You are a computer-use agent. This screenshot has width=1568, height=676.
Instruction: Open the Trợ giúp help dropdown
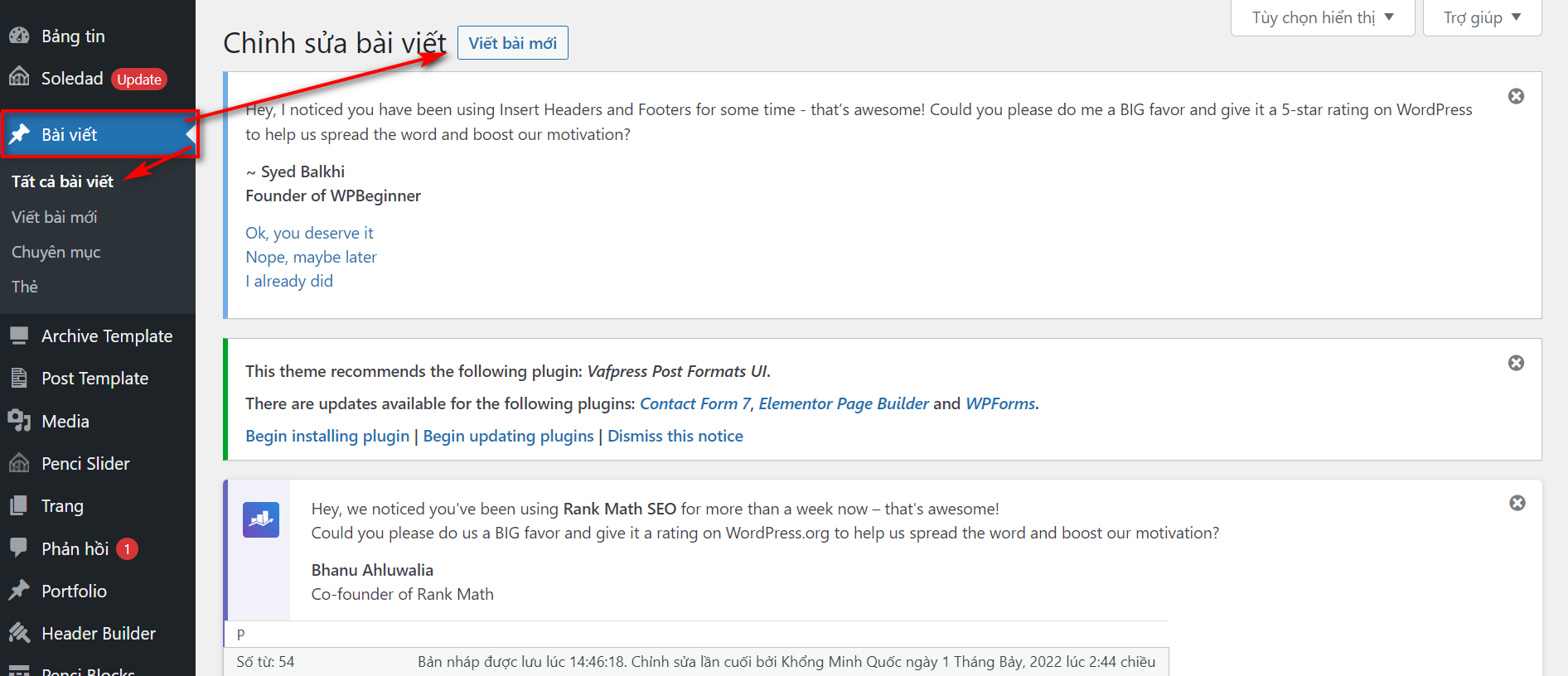click(x=1481, y=17)
